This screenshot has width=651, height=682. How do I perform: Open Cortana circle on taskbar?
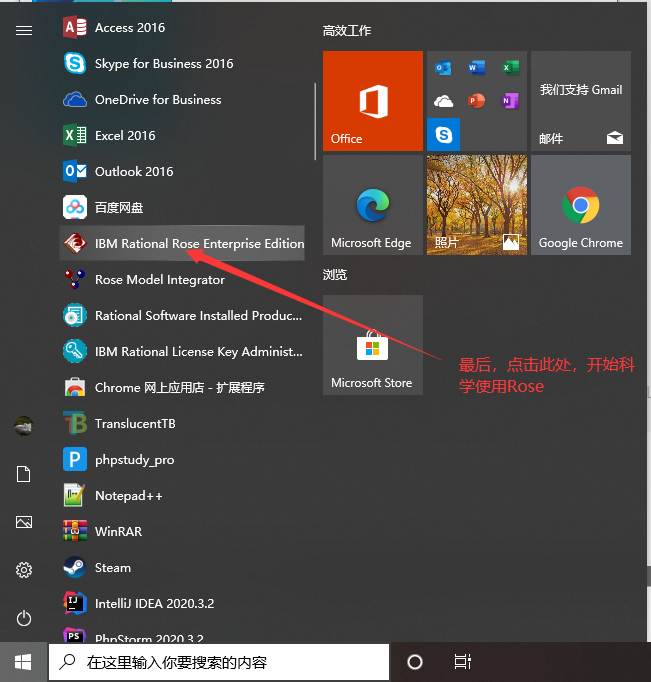(414, 662)
